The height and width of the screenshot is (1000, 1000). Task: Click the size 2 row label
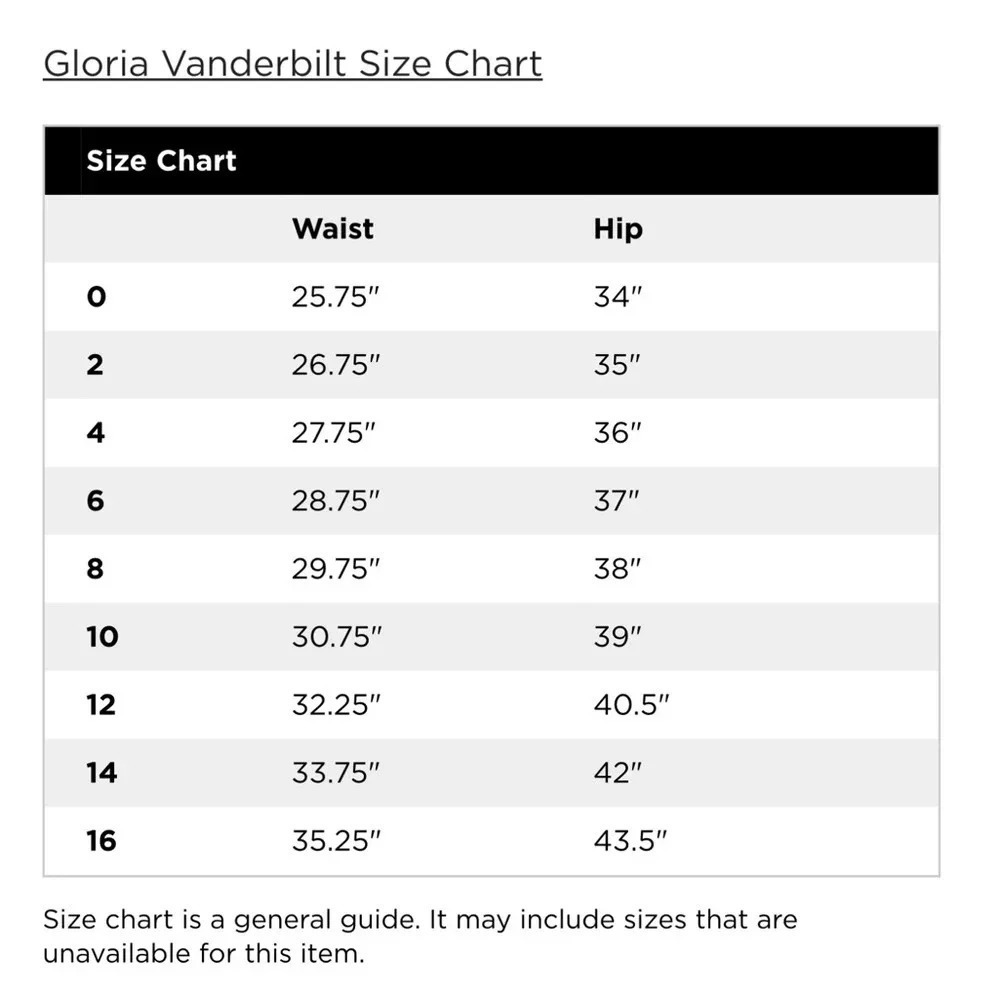coord(95,365)
